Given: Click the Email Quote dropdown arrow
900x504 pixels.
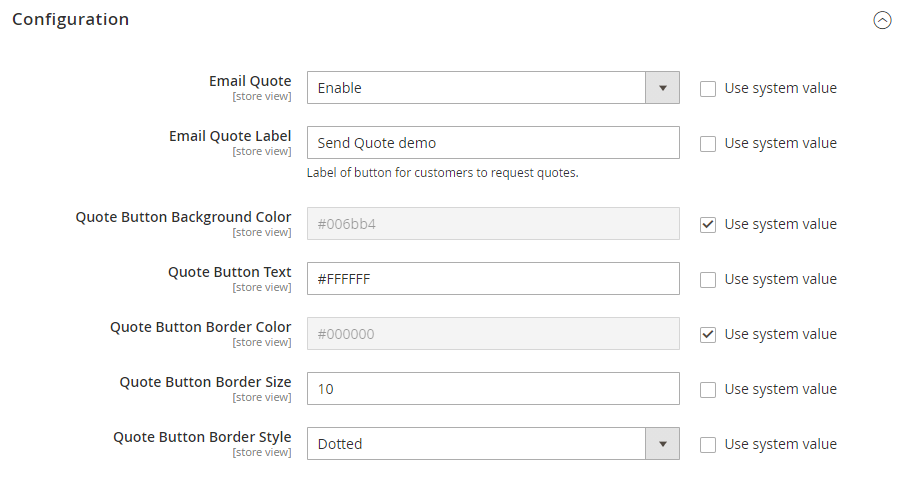Looking at the screenshot, I should 662,88.
